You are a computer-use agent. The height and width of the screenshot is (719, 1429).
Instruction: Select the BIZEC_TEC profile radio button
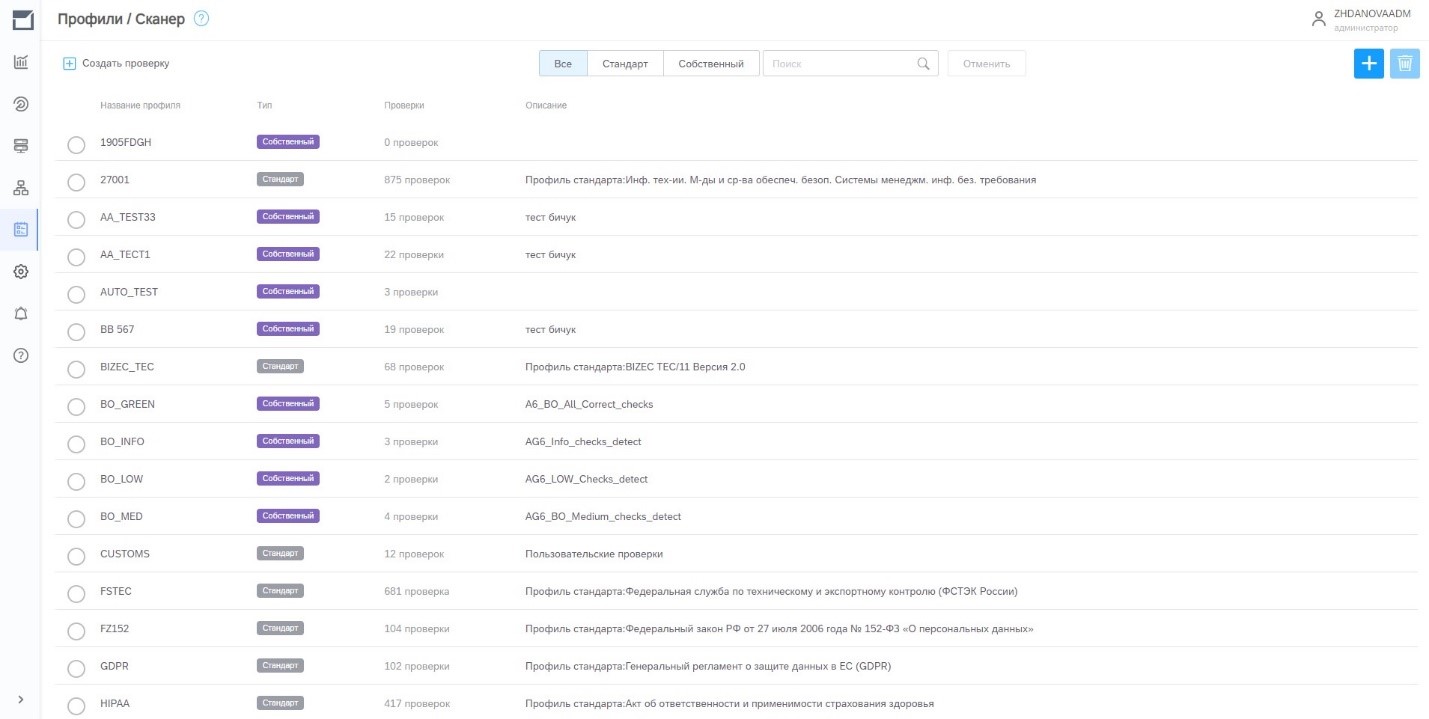(76, 369)
